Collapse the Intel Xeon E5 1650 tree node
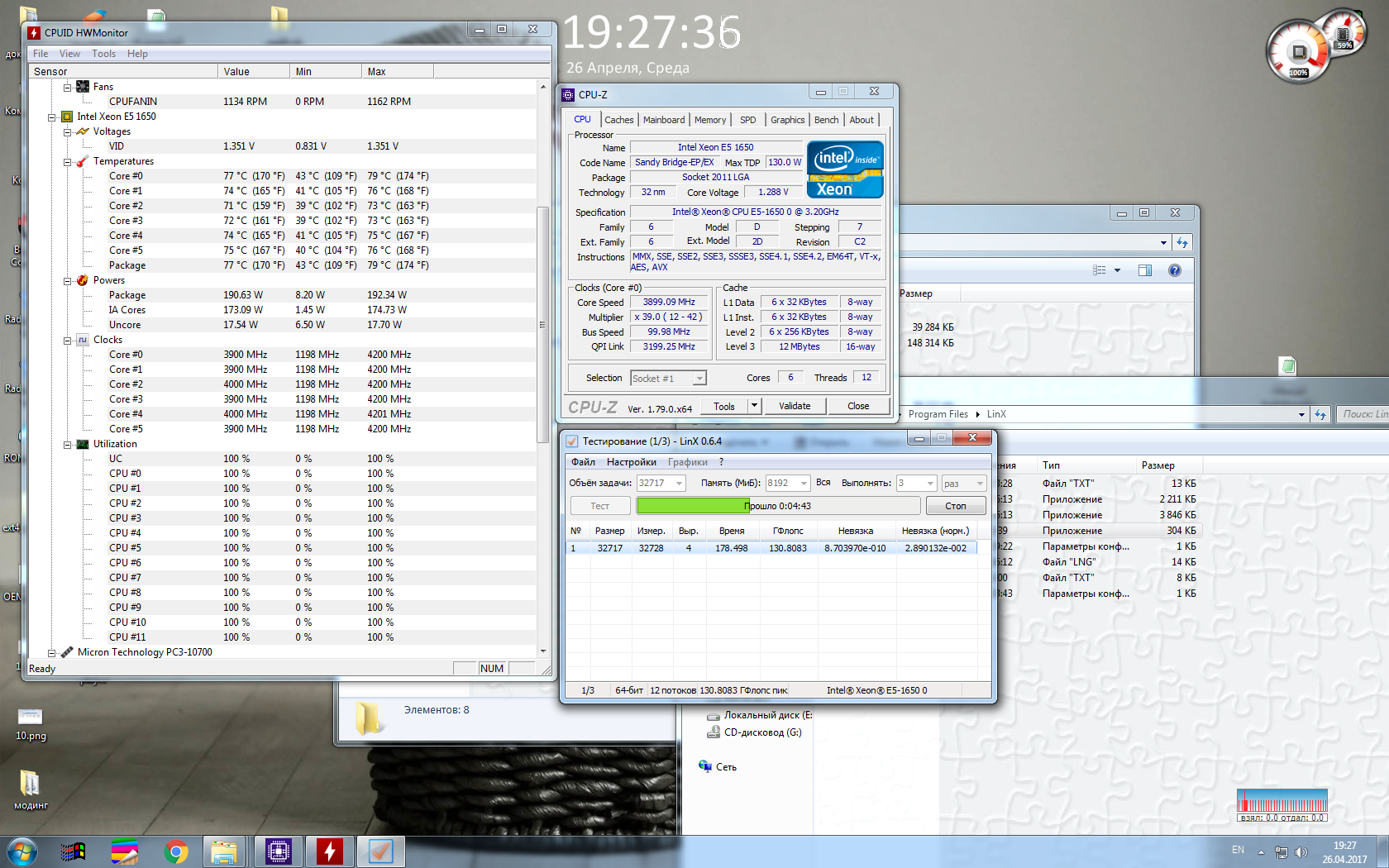 click(52, 117)
